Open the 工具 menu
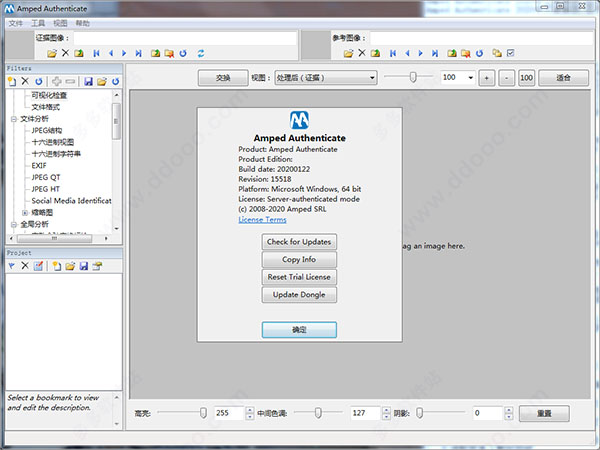The width and height of the screenshot is (600, 450). (38, 23)
